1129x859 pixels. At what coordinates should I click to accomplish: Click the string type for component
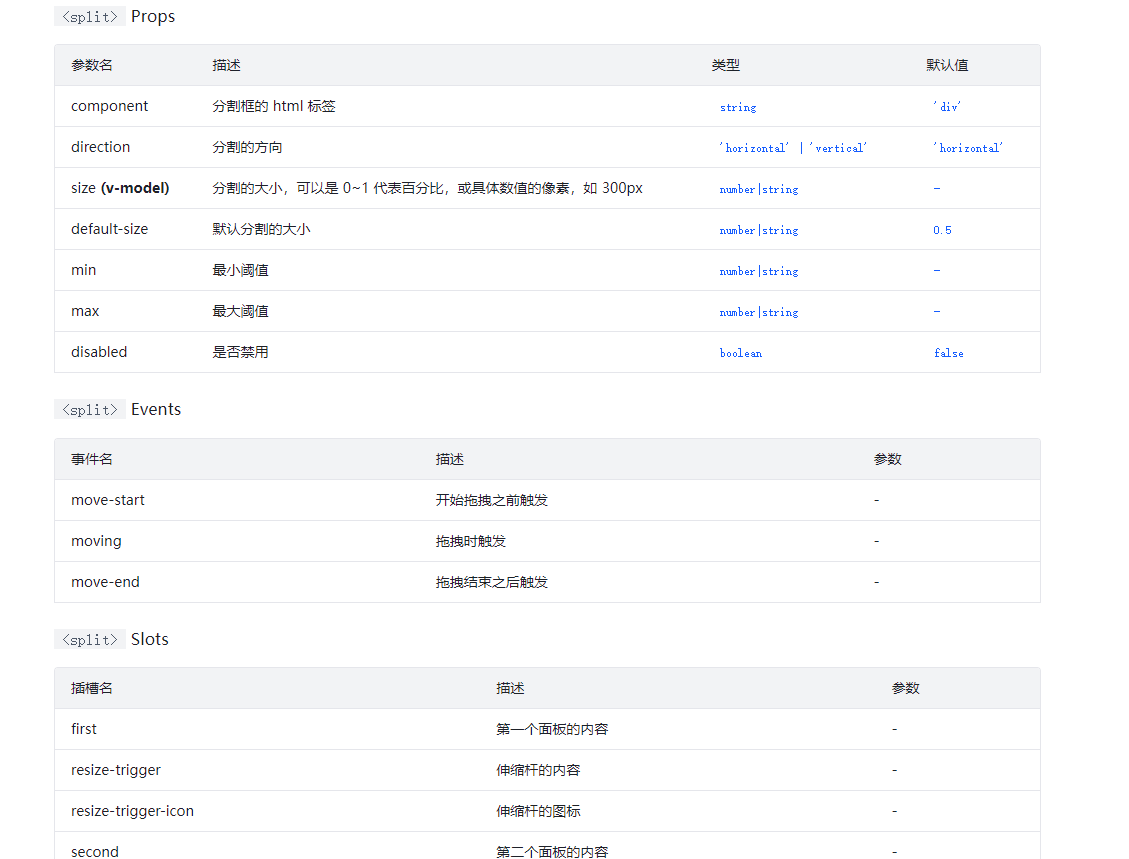click(738, 107)
